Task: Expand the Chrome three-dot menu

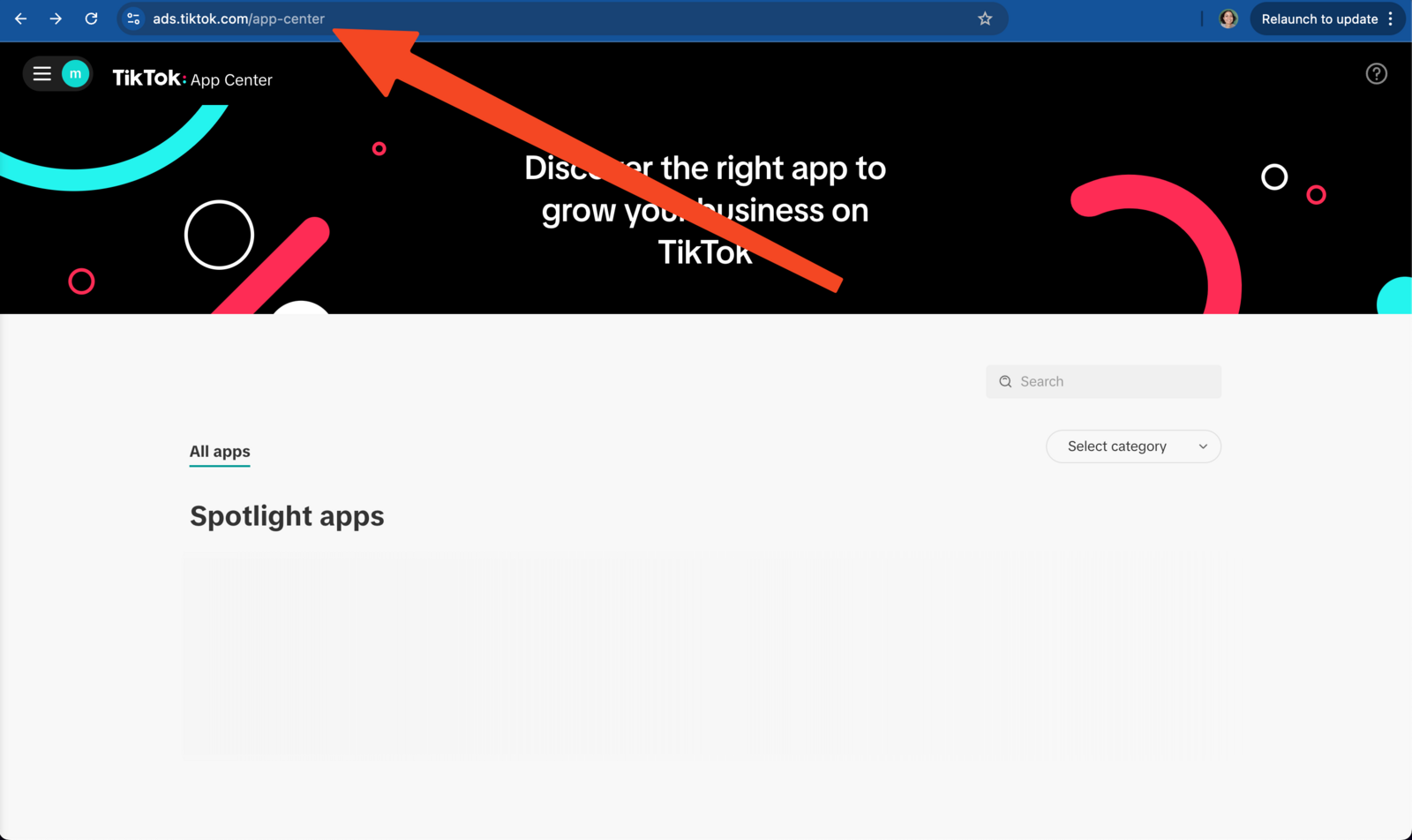Action: [1393, 19]
